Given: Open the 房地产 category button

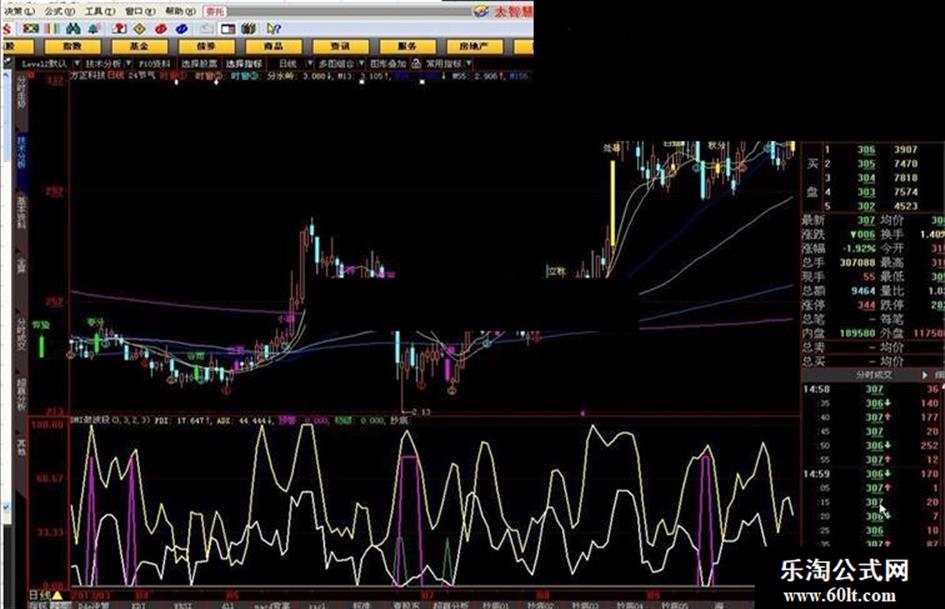Looking at the screenshot, I should (x=474, y=46).
